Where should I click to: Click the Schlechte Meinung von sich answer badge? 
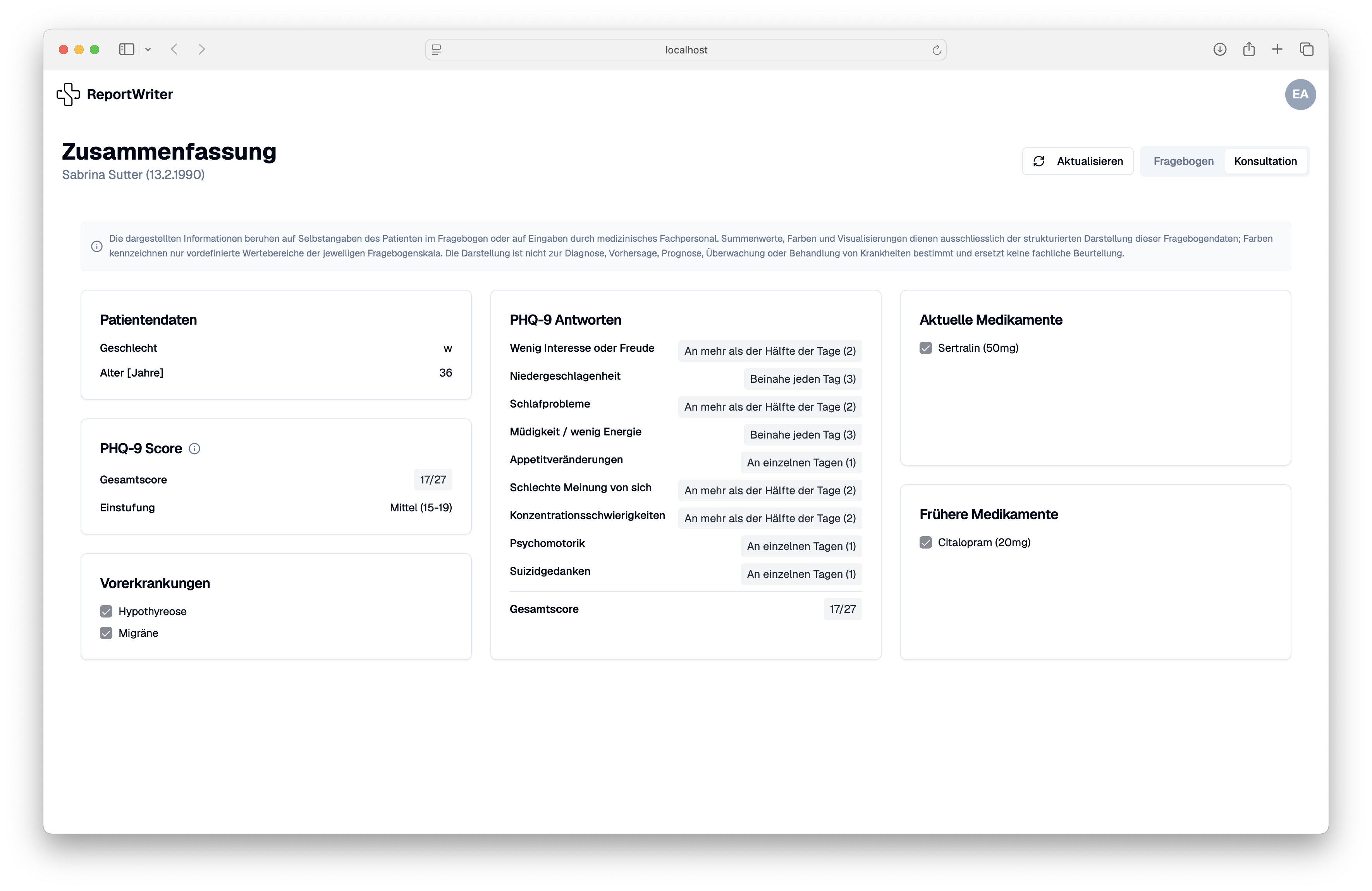pyautogui.click(x=770, y=490)
